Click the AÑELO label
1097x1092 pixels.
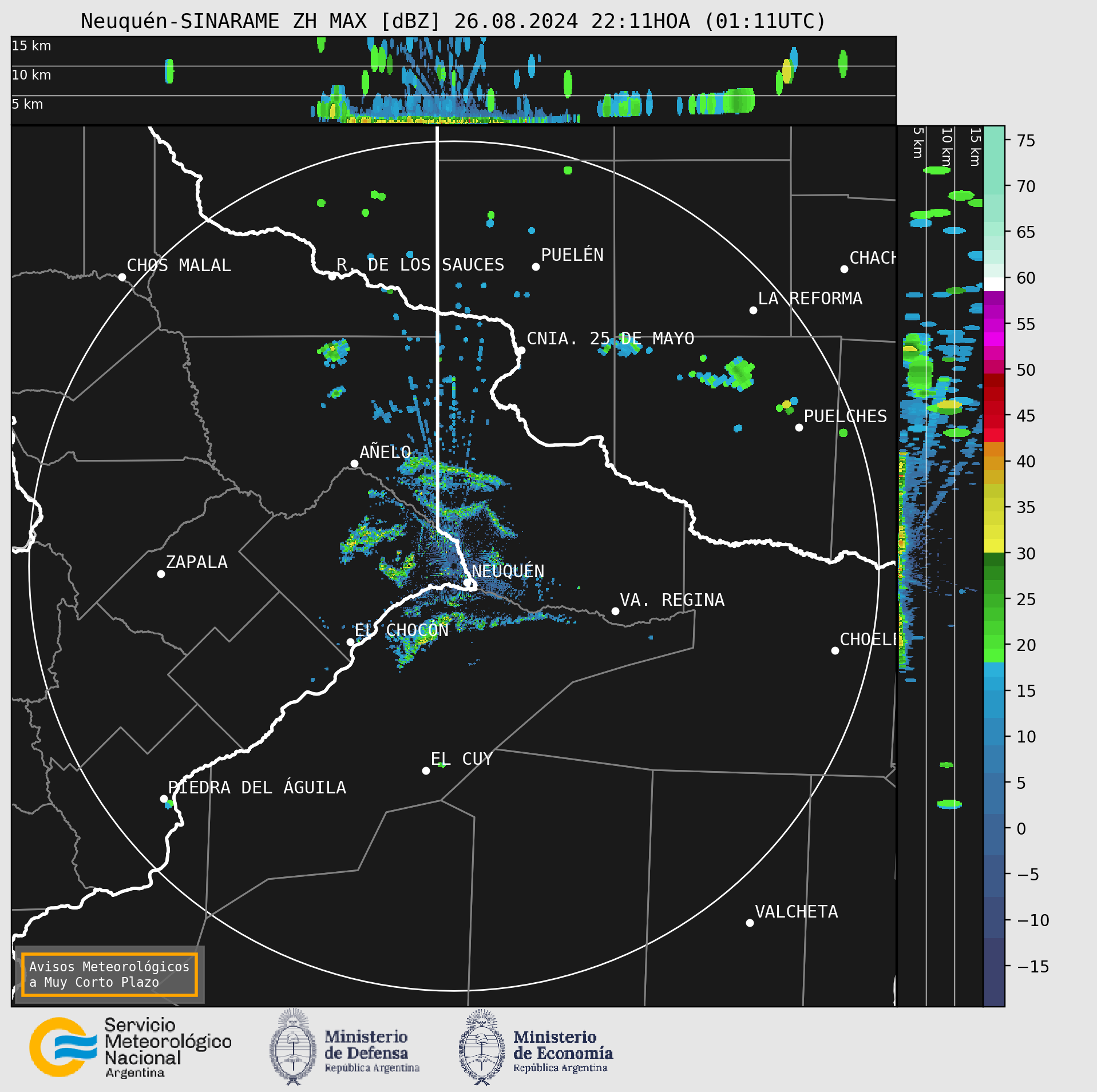point(385,452)
